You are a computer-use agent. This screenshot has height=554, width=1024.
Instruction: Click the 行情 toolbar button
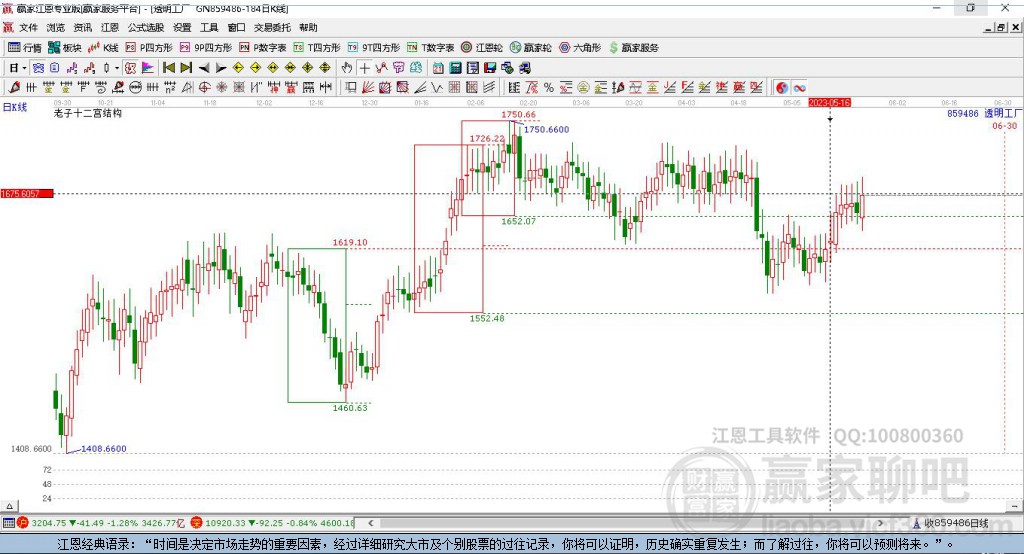point(25,48)
